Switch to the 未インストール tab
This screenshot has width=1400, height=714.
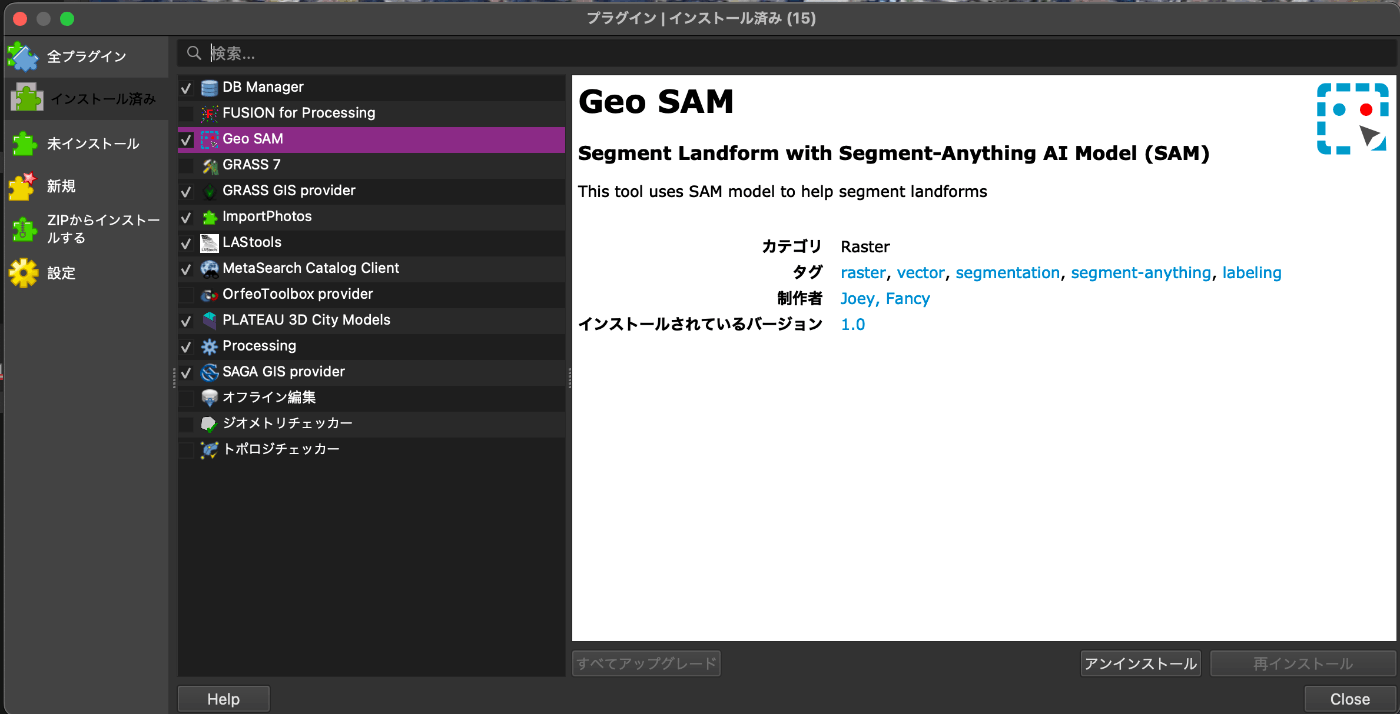(x=86, y=144)
